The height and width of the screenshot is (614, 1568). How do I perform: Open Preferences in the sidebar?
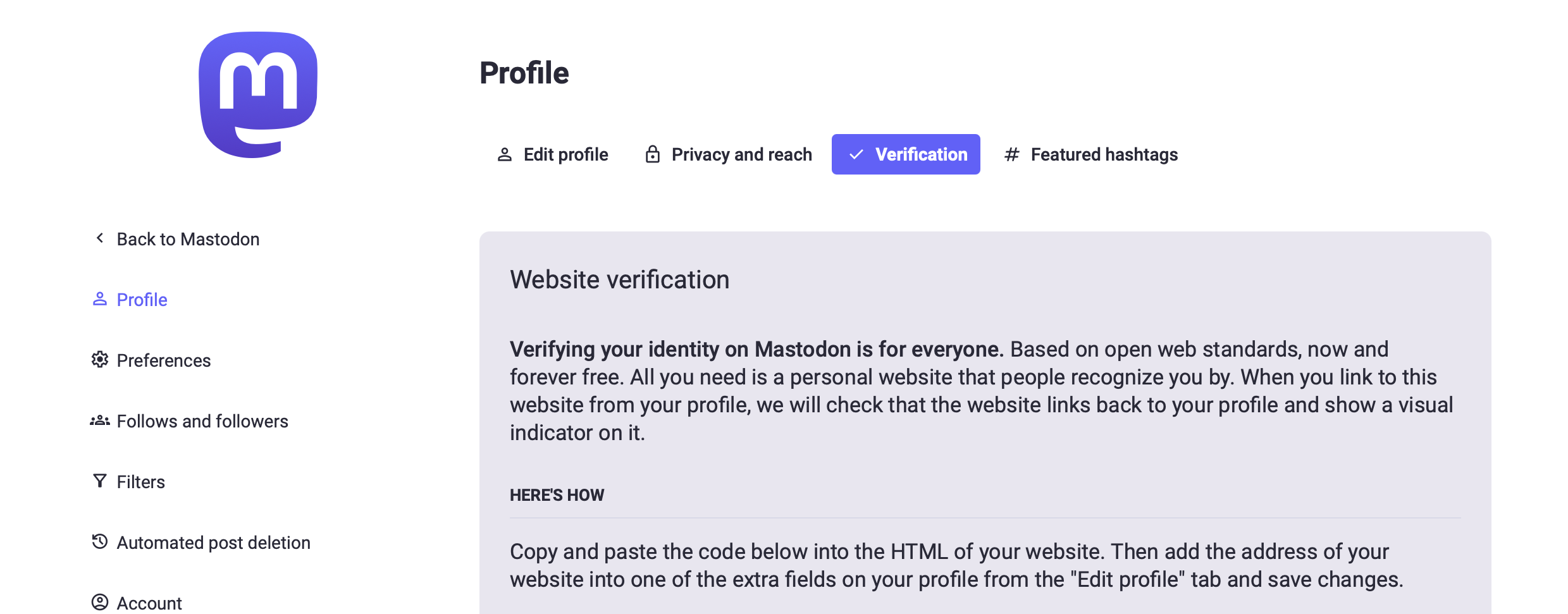tap(163, 360)
